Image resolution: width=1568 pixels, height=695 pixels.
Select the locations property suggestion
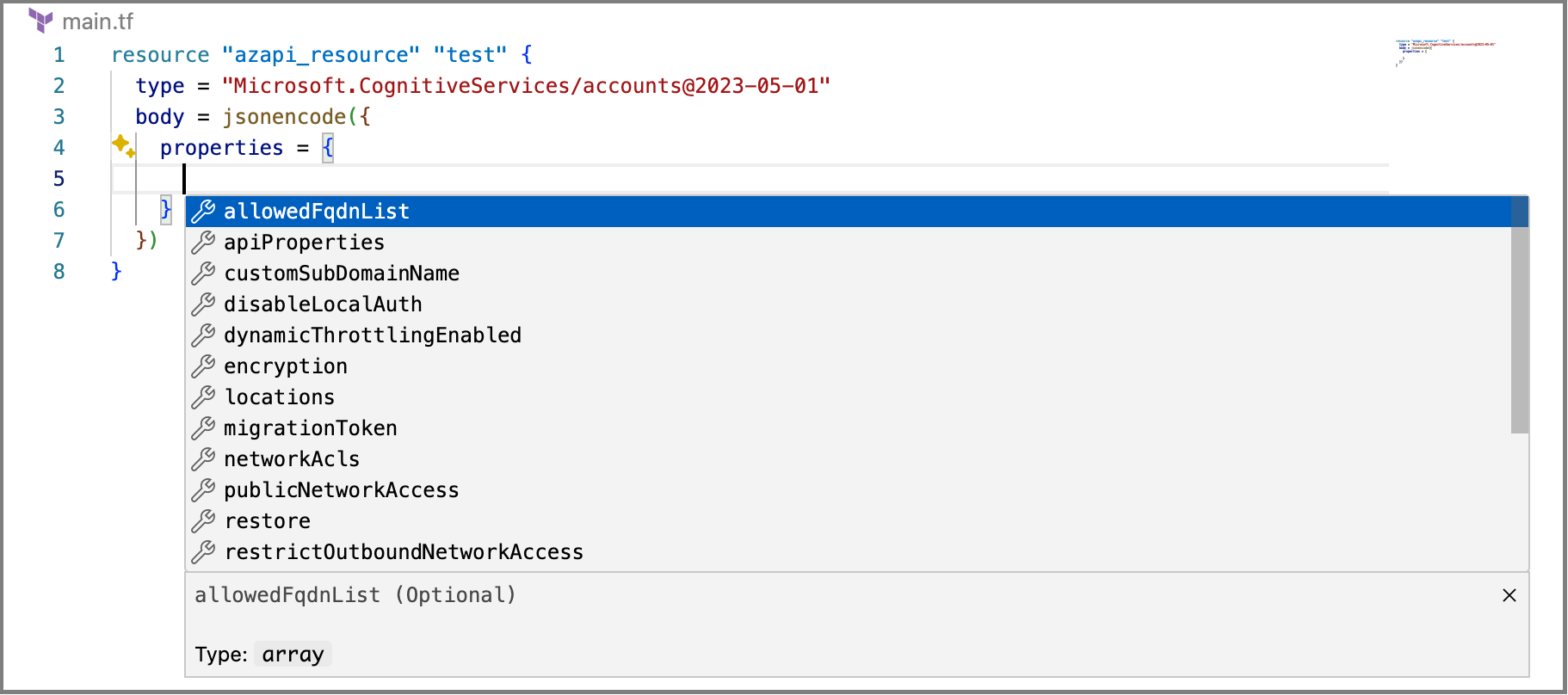[x=279, y=397]
